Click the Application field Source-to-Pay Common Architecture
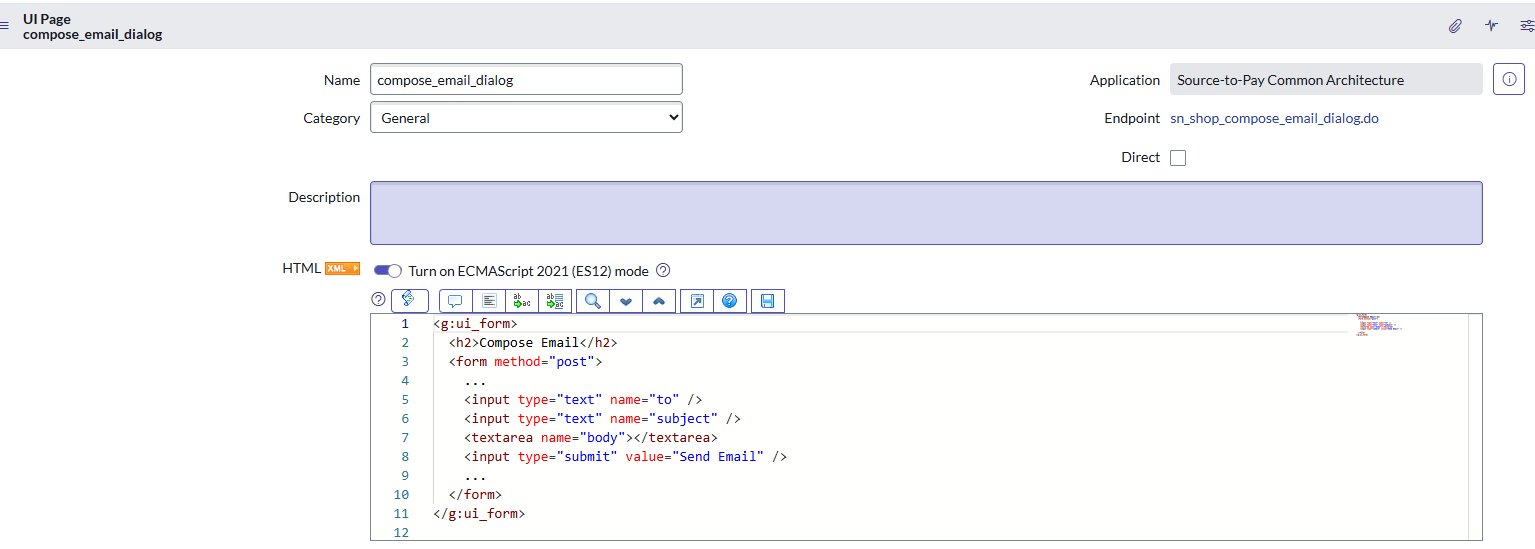1535x549 pixels. tap(1326, 80)
